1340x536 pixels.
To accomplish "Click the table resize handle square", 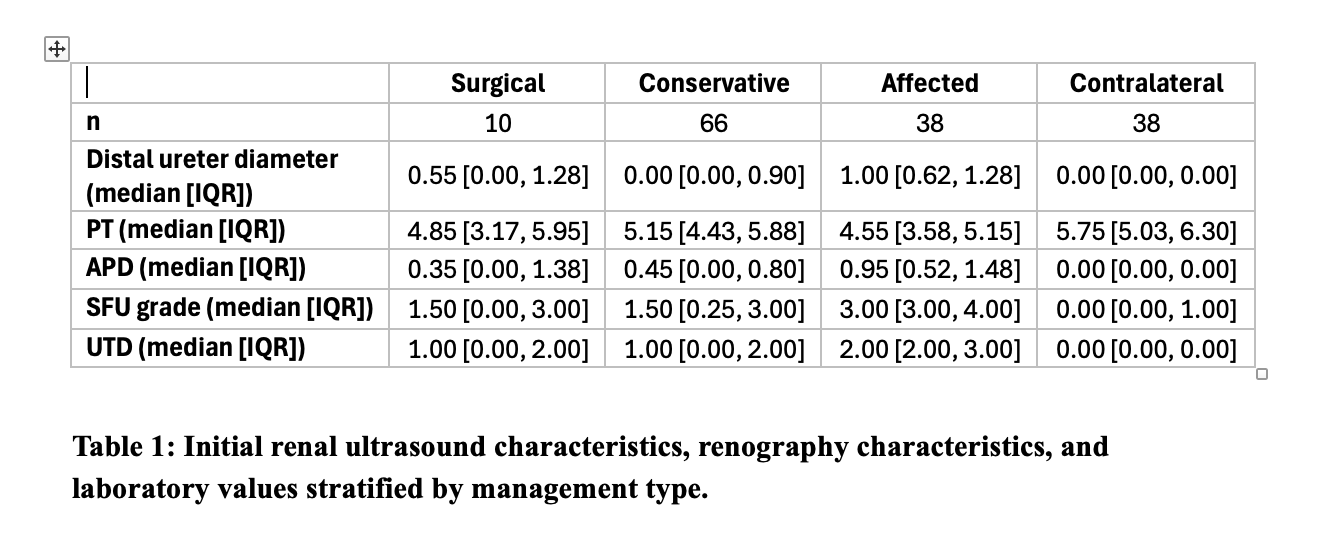I will click(x=1262, y=376).
